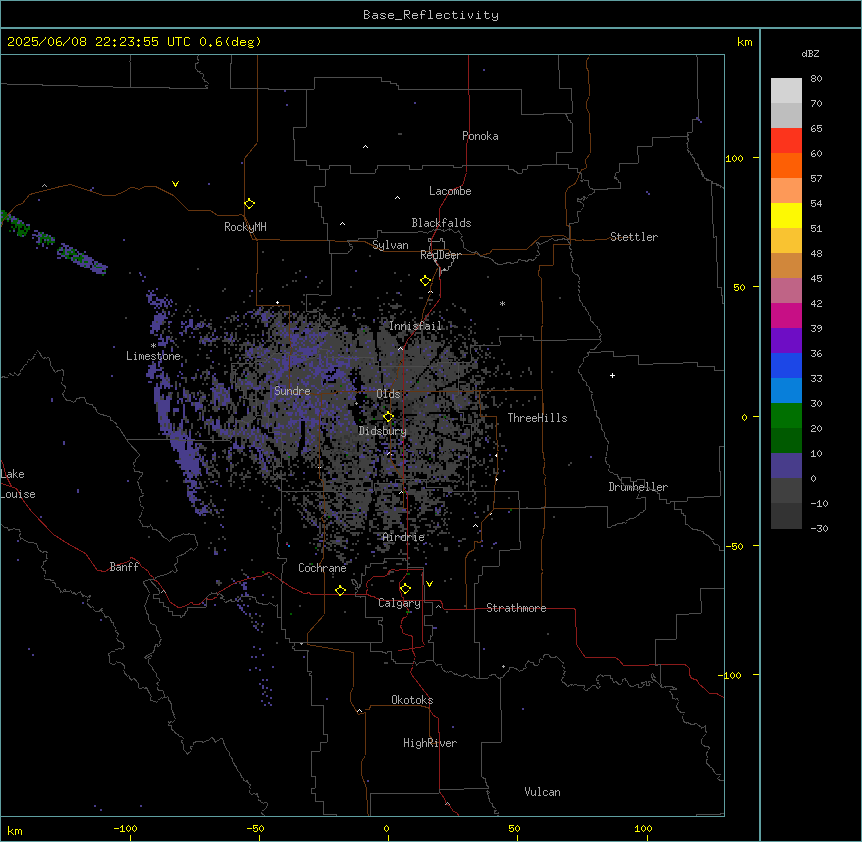Click the yellow 54 dBZ legend swatch
This screenshot has width=862, height=842.
pyautogui.click(x=786, y=215)
